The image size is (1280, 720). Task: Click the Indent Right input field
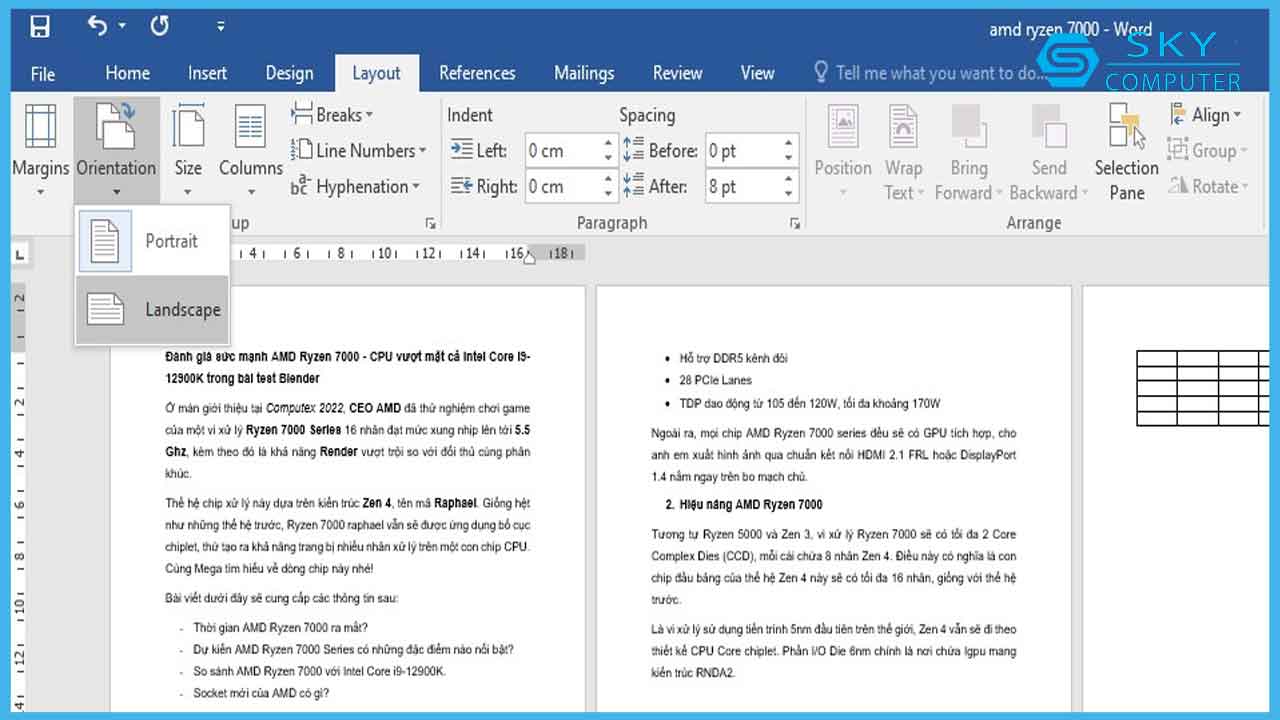point(561,186)
